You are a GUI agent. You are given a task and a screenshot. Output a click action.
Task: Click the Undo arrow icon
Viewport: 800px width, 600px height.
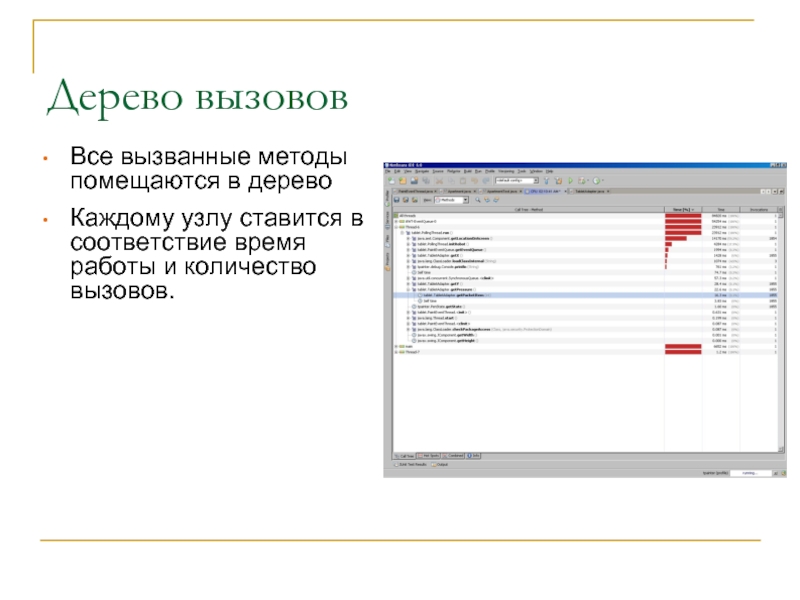pyautogui.click(x=474, y=181)
